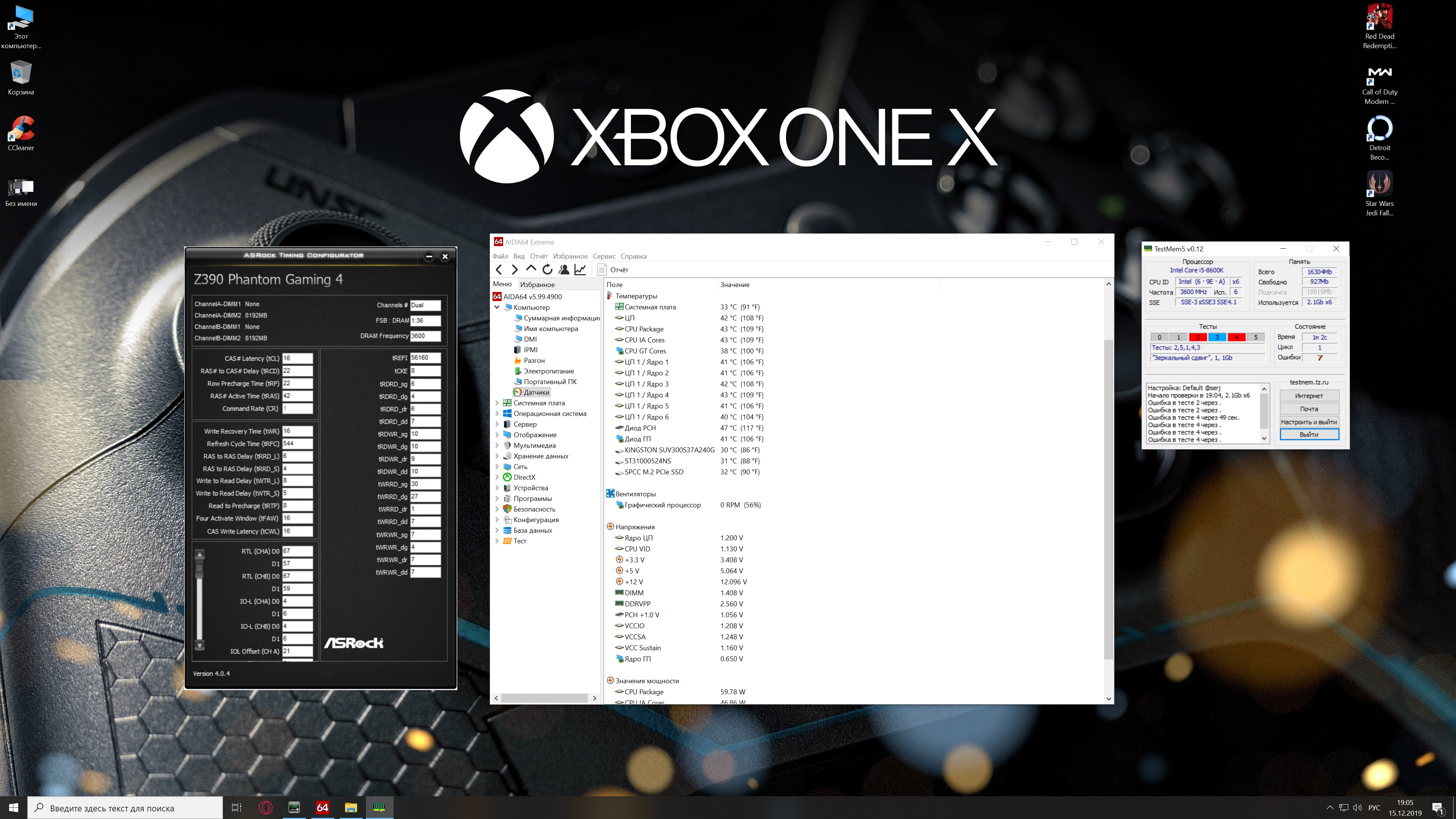Open the Разгон overclock tree item
Screen dimensions: 1456x819
click(533, 361)
